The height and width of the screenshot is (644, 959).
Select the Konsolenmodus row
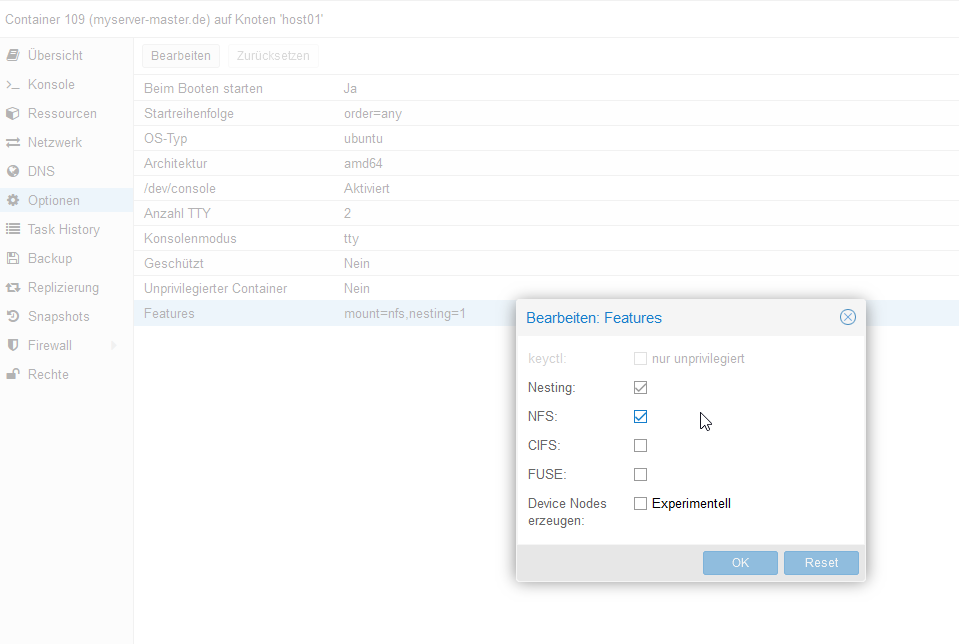[x=546, y=239]
